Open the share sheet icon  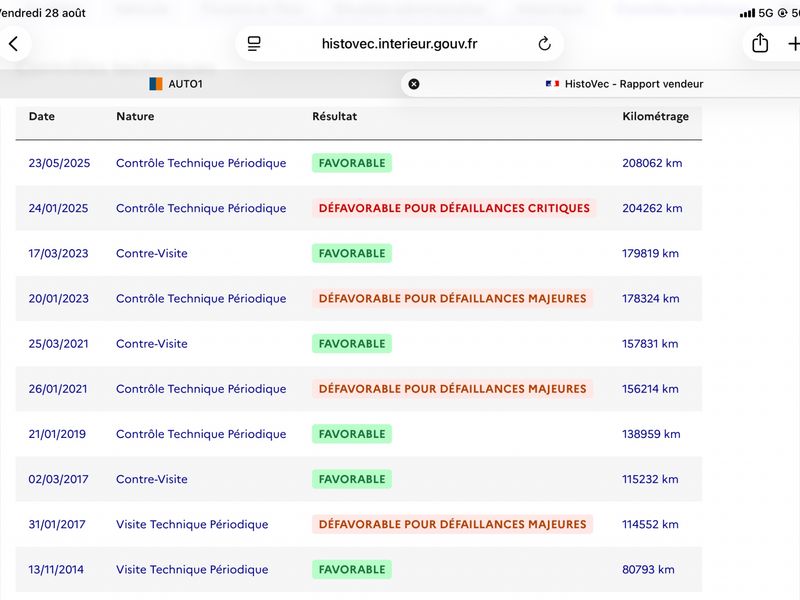pos(760,43)
